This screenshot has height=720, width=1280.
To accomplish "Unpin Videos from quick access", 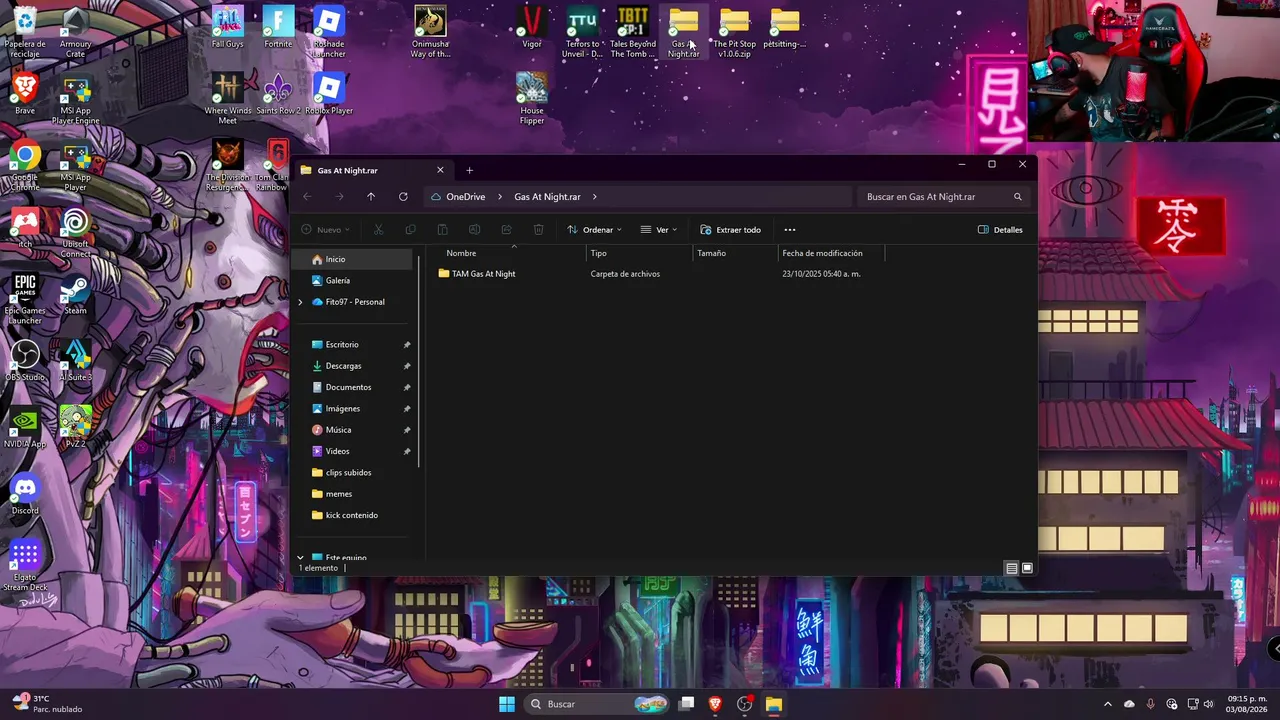I will click(407, 451).
